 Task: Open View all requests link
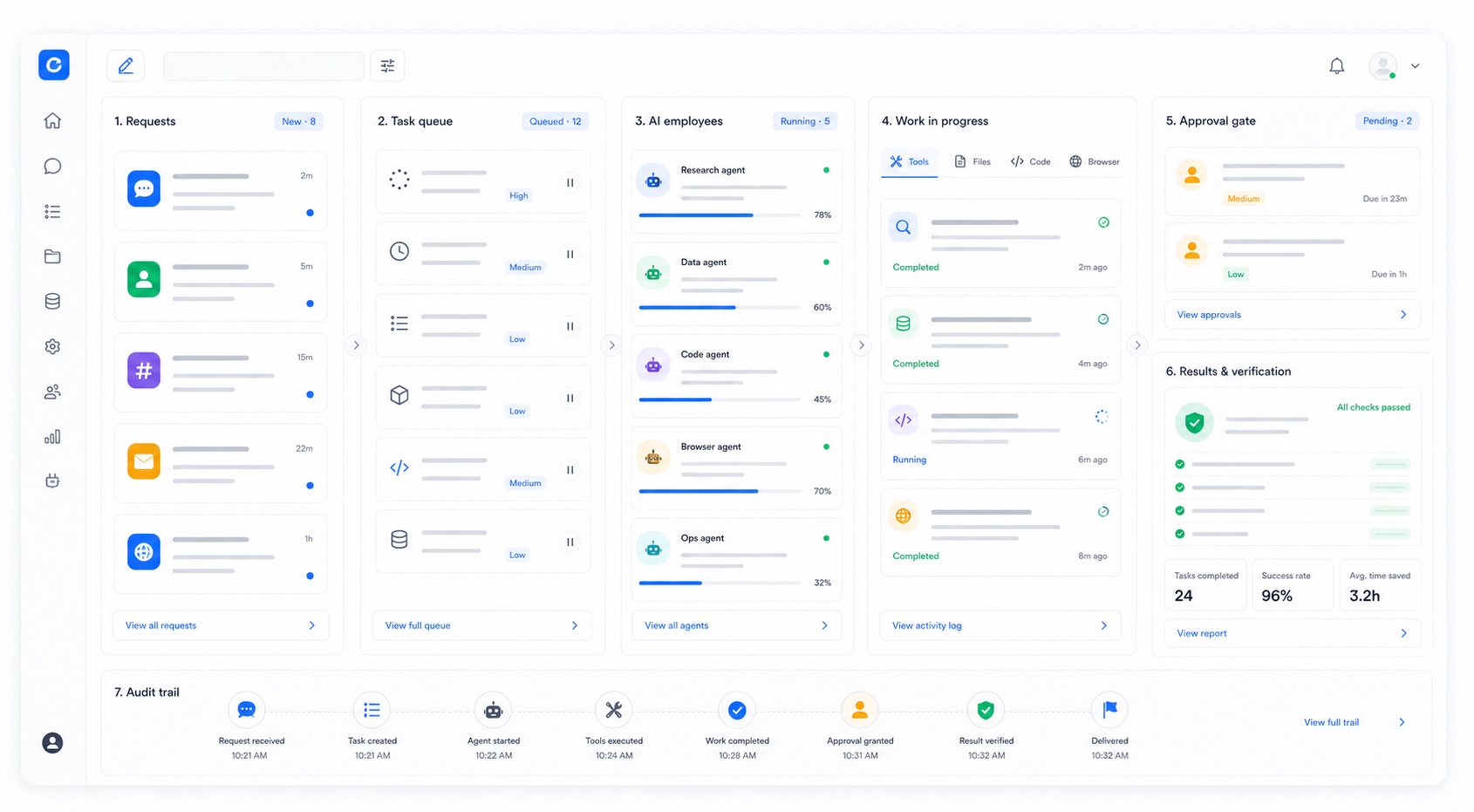pos(221,625)
